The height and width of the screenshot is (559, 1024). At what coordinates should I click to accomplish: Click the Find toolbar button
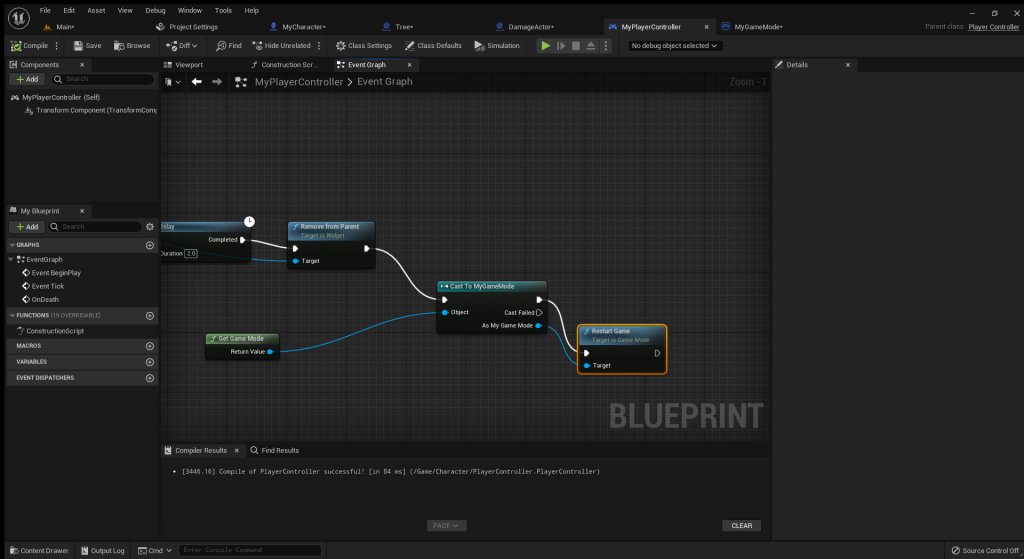click(x=229, y=46)
